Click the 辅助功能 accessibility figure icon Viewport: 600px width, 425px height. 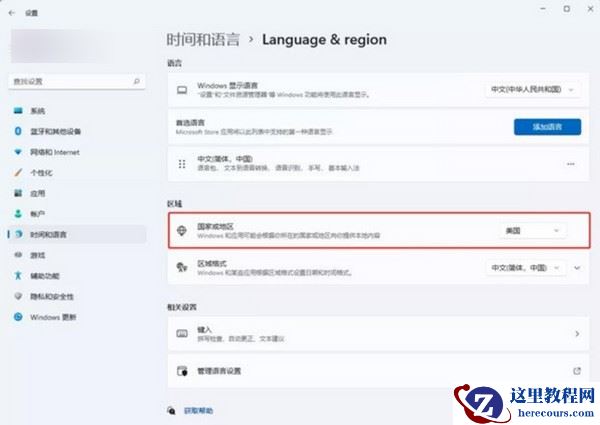coord(18,275)
